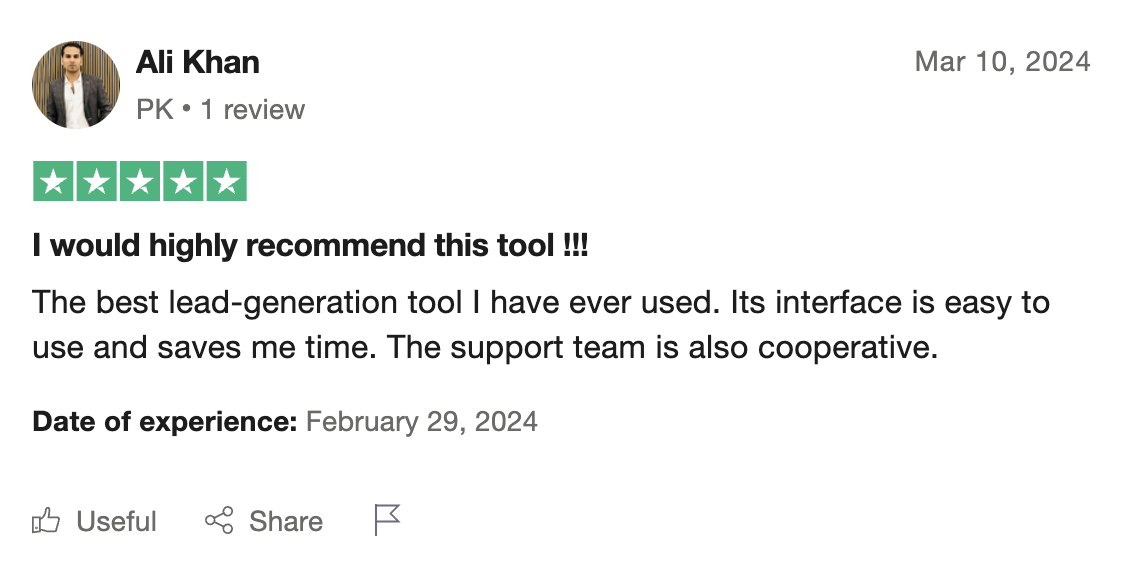Click the Share button label
Screen dimensions: 1130x580
(x=286, y=520)
